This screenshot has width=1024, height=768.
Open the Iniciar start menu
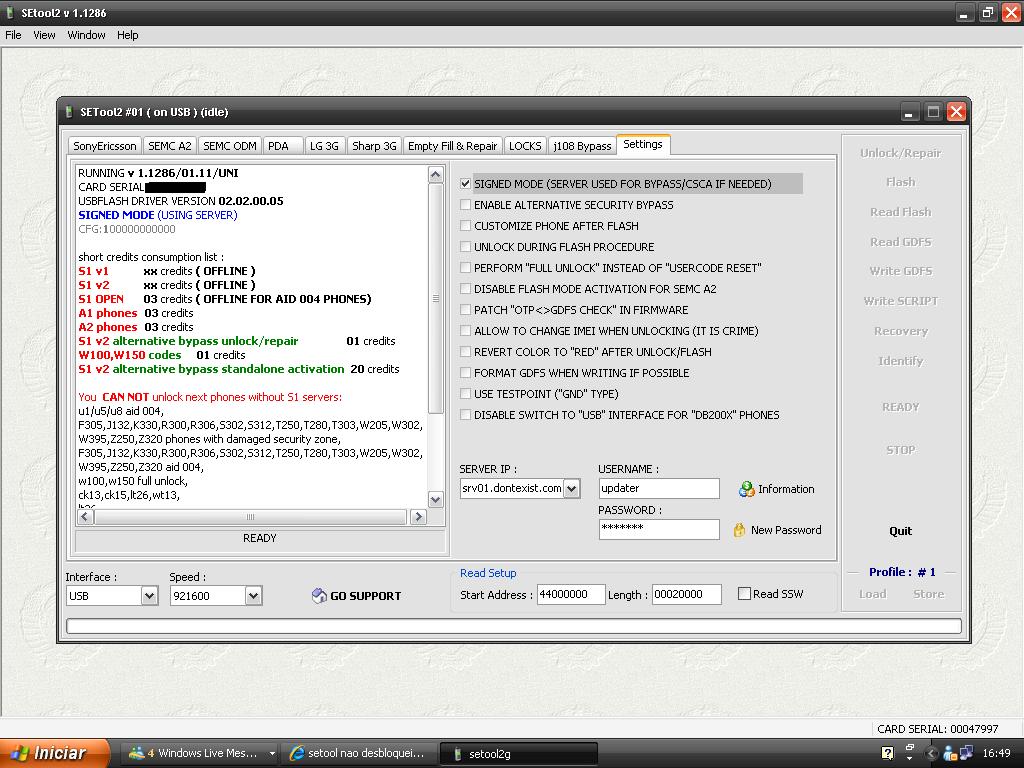coord(55,753)
